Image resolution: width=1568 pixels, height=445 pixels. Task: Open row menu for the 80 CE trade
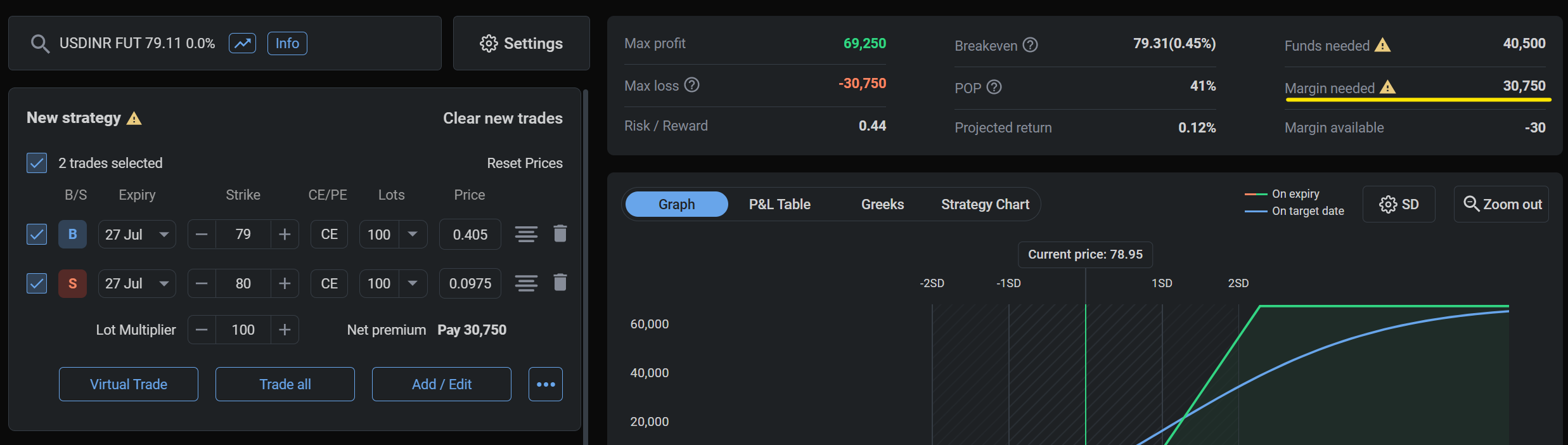(526, 283)
